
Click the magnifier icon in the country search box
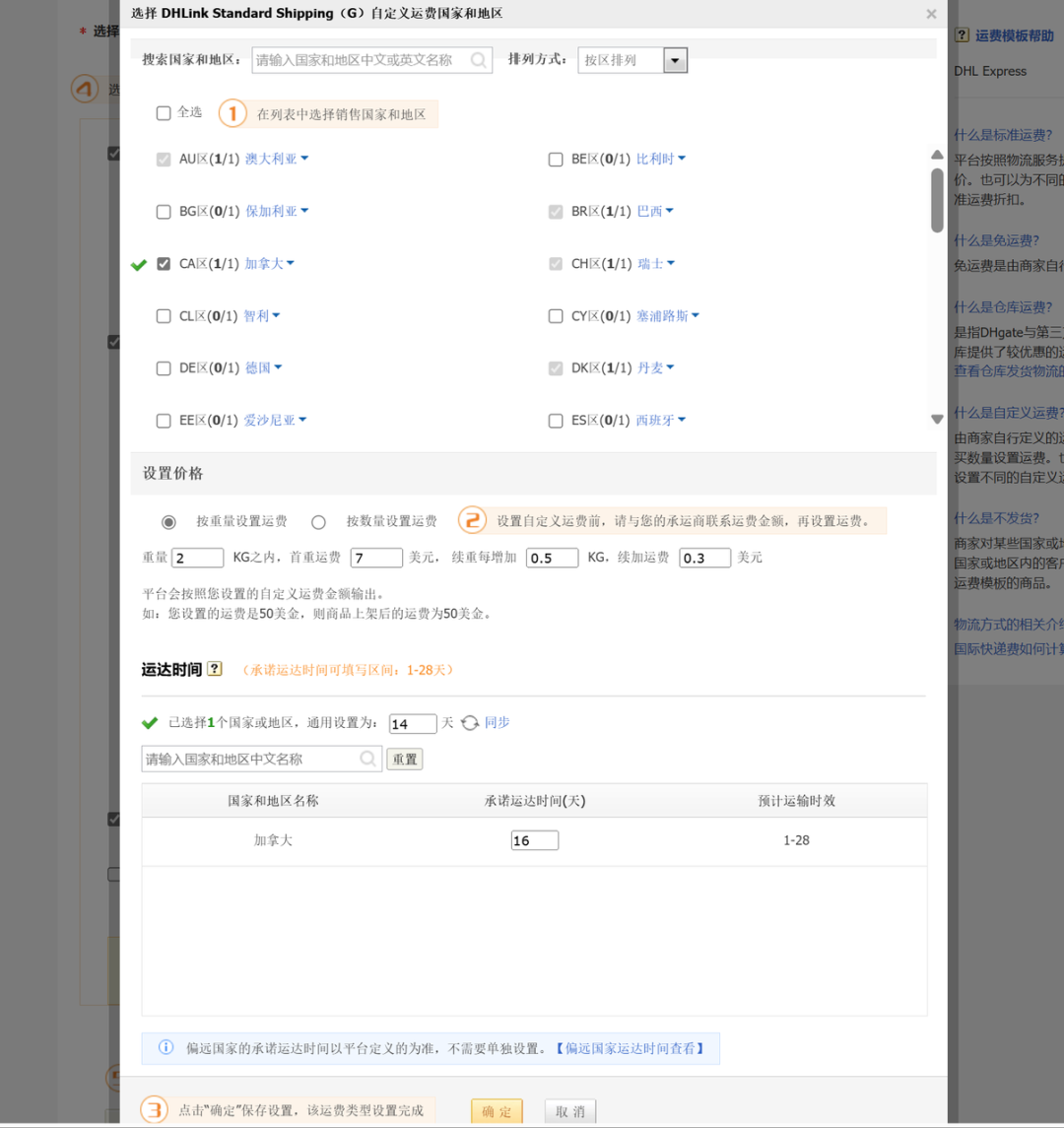click(x=480, y=60)
